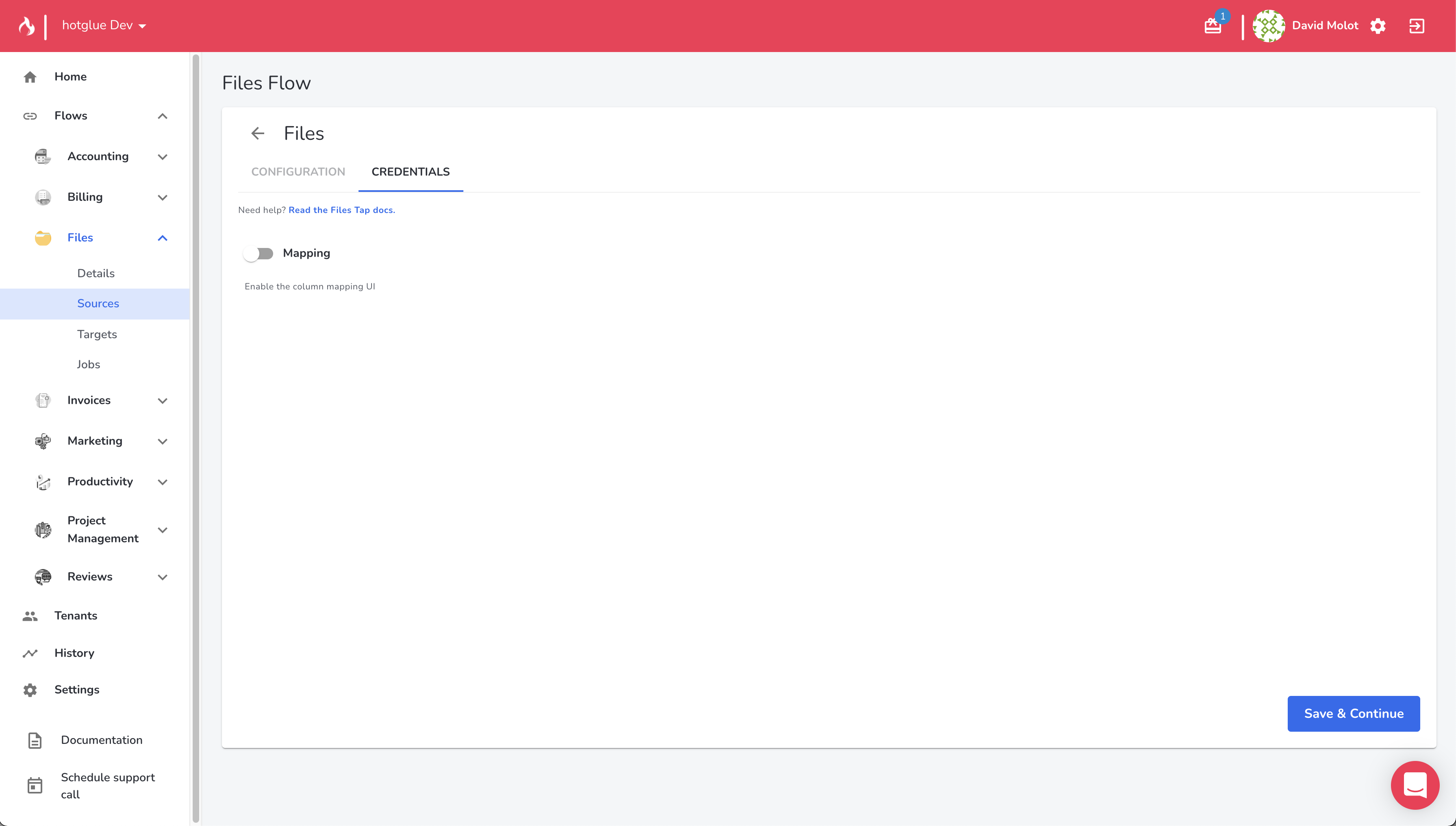This screenshot has width=1456, height=826.
Task: Open the gift notifications icon
Action: pos(1213,26)
